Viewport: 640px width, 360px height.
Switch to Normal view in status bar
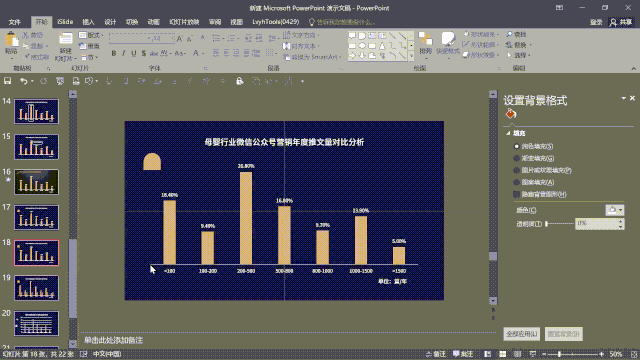[x=488, y=354]
